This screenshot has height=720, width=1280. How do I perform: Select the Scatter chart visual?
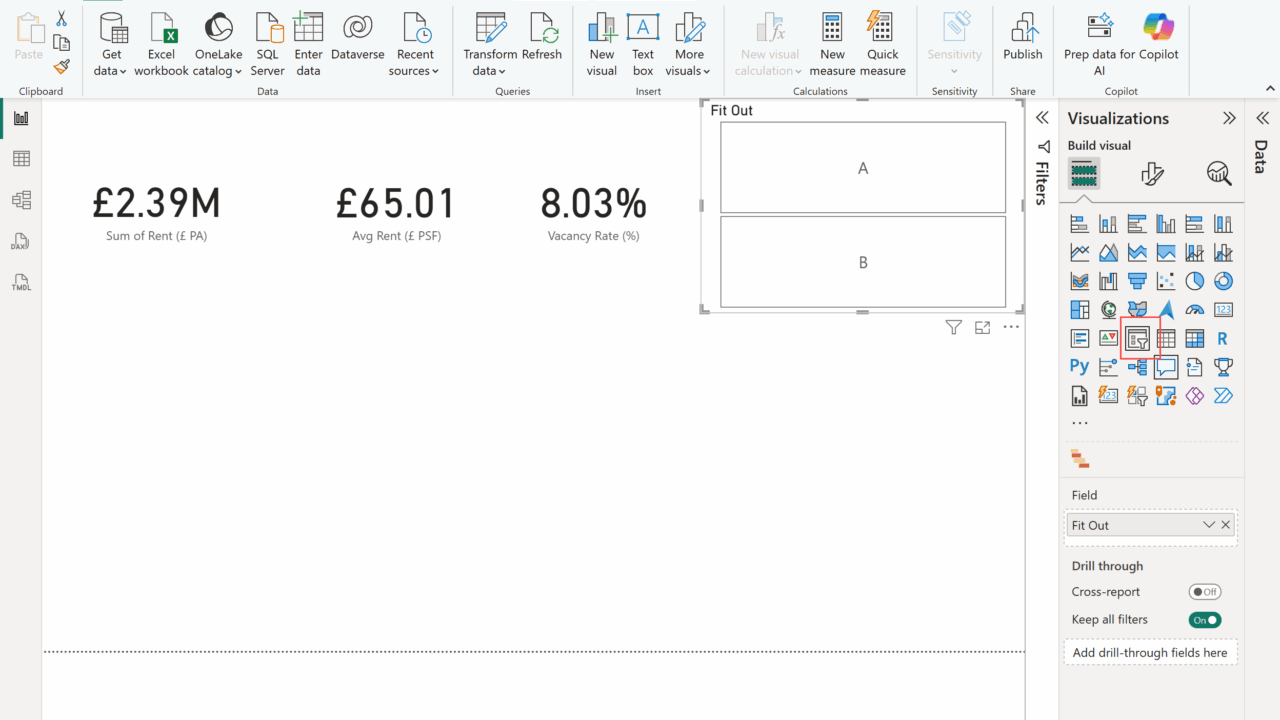[1166, 281]
